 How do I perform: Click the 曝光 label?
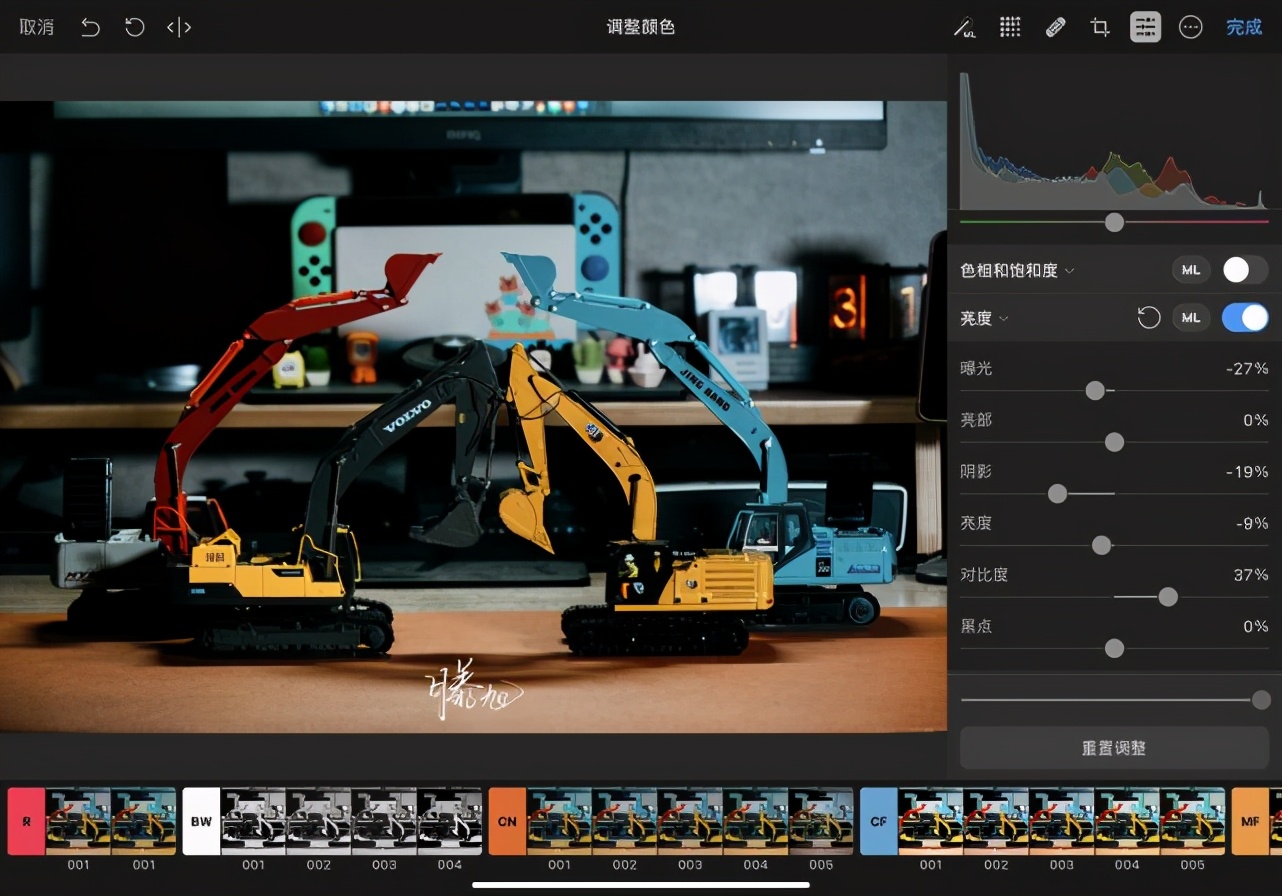(976, 368)
